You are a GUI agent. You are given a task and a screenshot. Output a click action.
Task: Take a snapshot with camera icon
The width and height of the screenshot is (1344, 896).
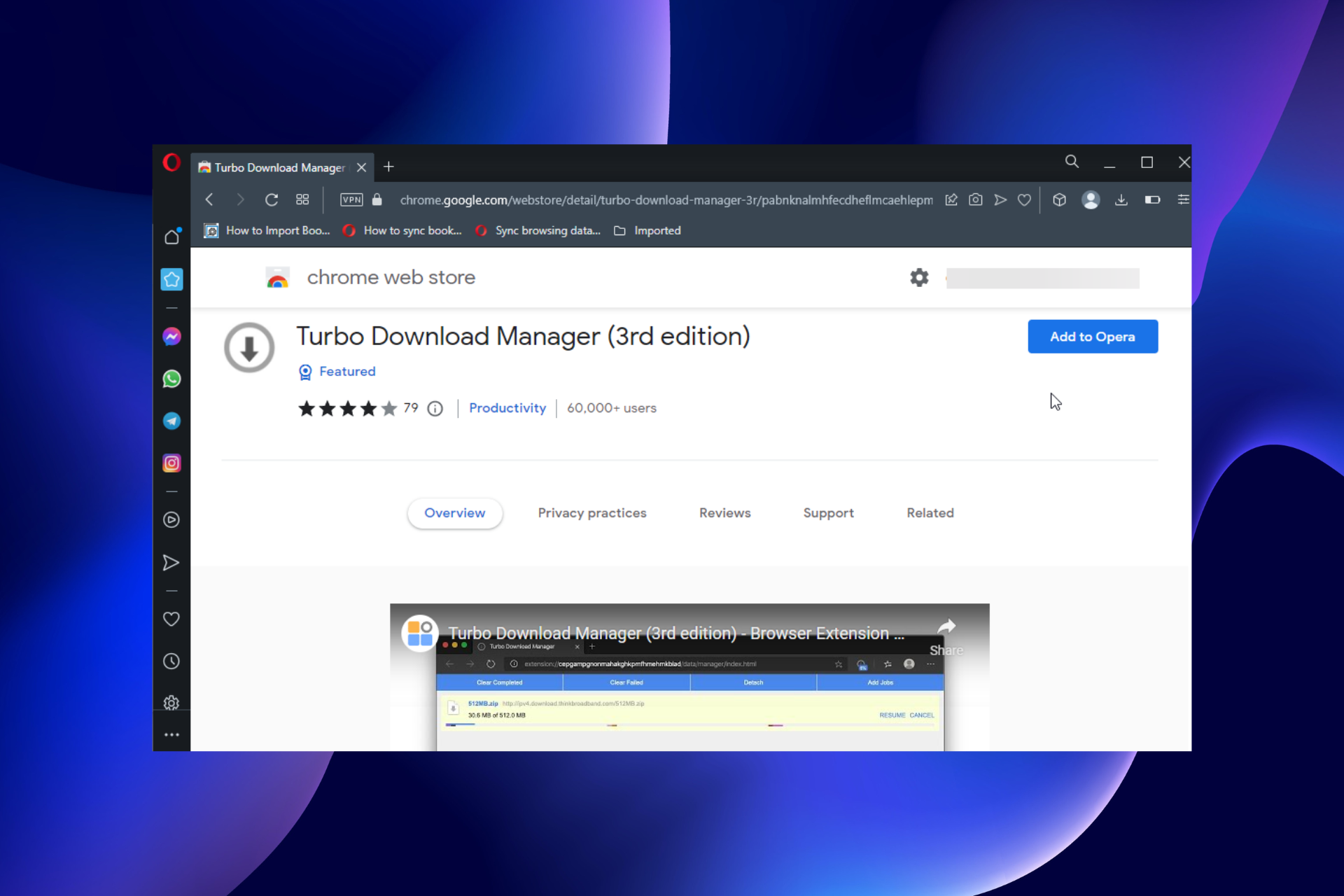tap(976, 200)
